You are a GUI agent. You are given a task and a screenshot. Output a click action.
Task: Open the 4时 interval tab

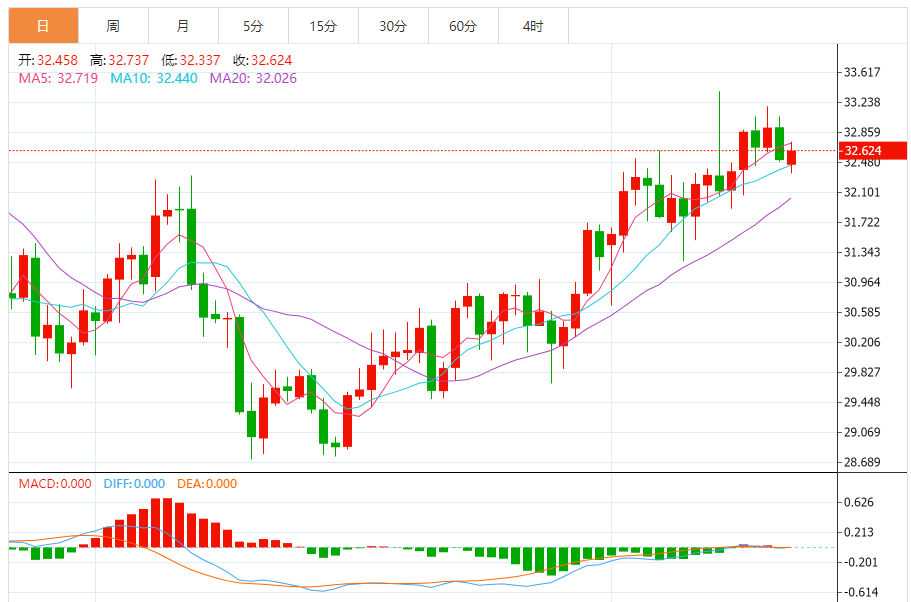click(533, 26)
